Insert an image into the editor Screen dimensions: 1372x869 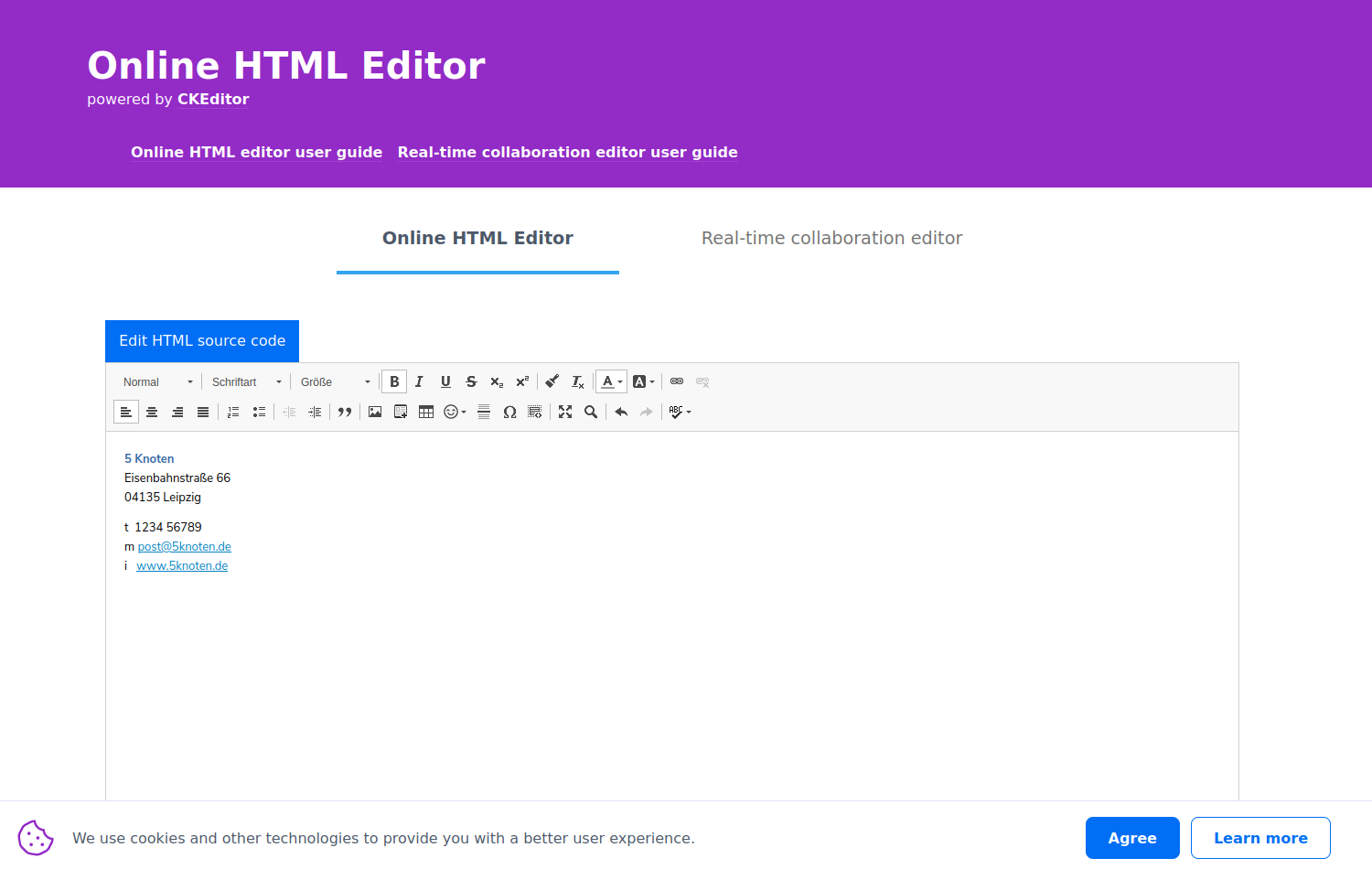click(375, 412)
